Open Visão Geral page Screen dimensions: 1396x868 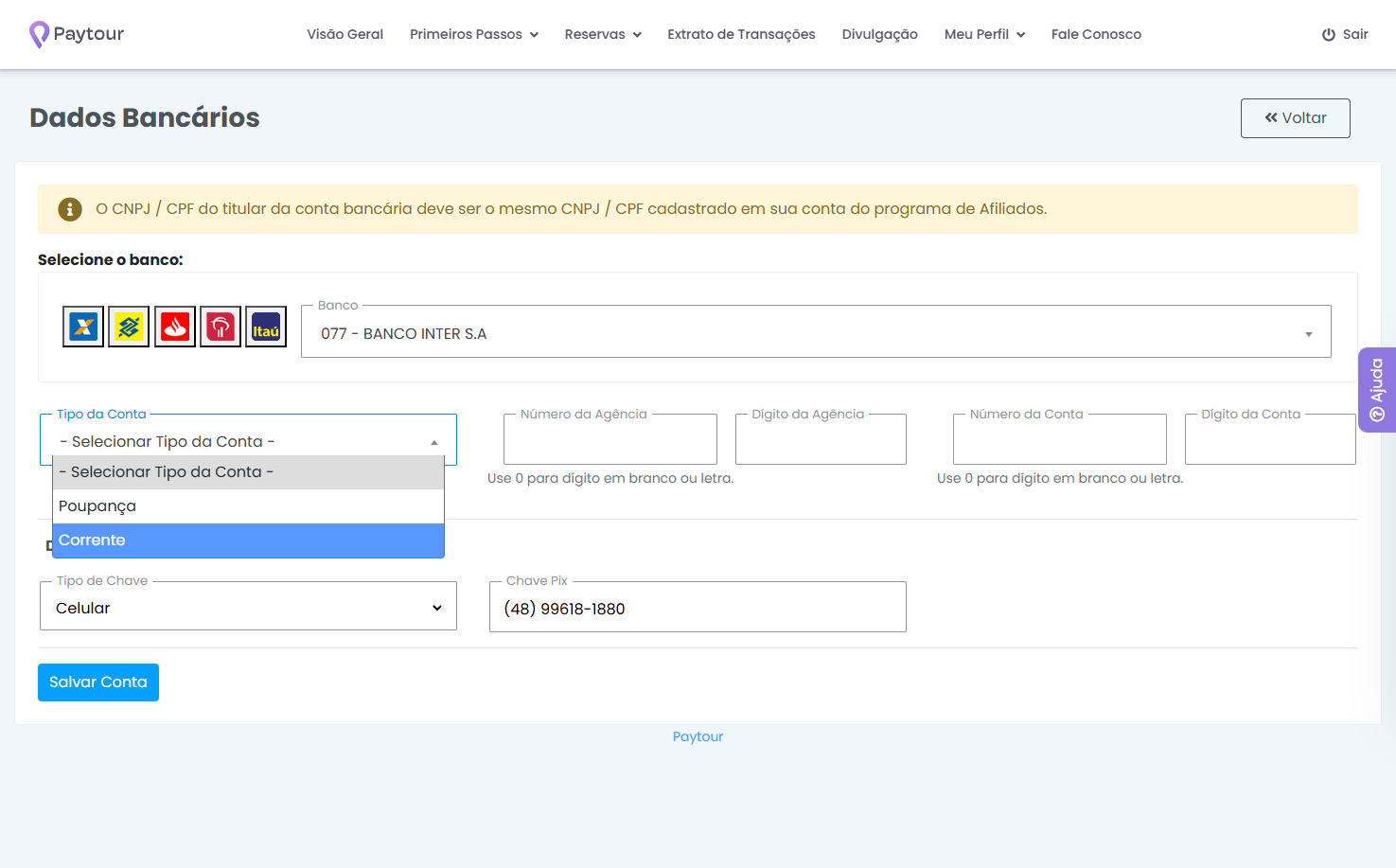point(345,34)
